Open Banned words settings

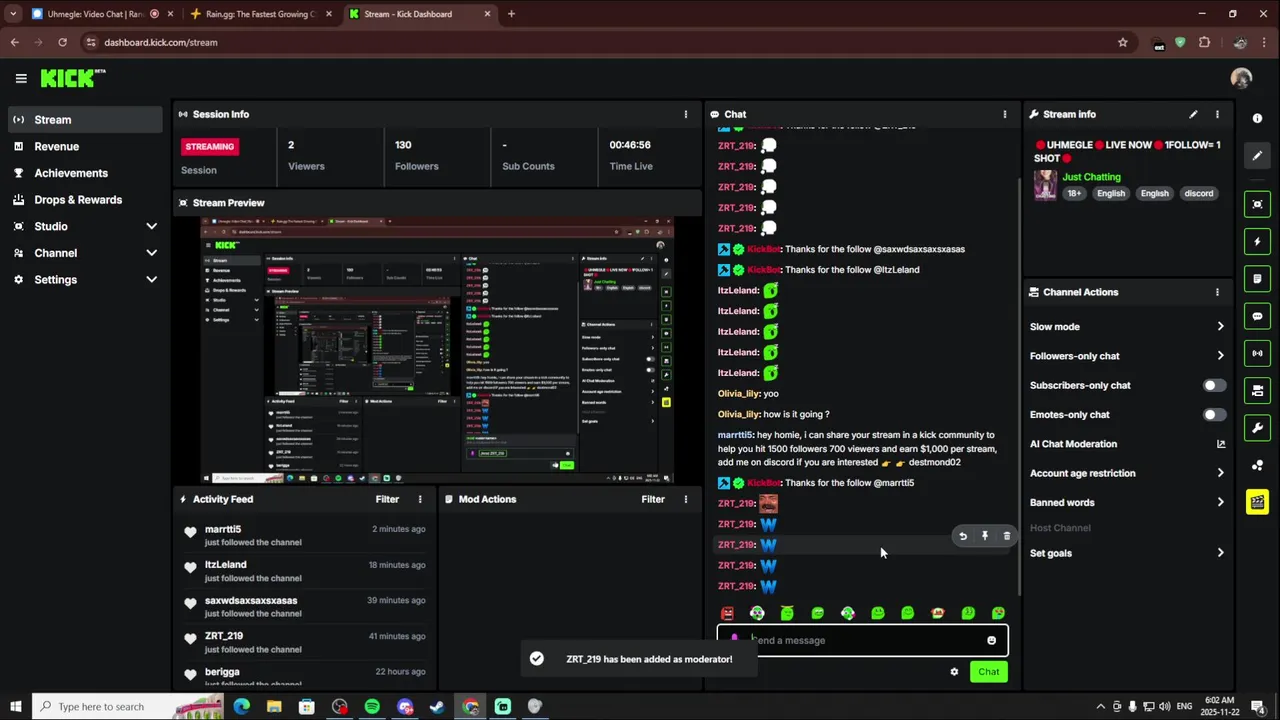point(1127,502)
